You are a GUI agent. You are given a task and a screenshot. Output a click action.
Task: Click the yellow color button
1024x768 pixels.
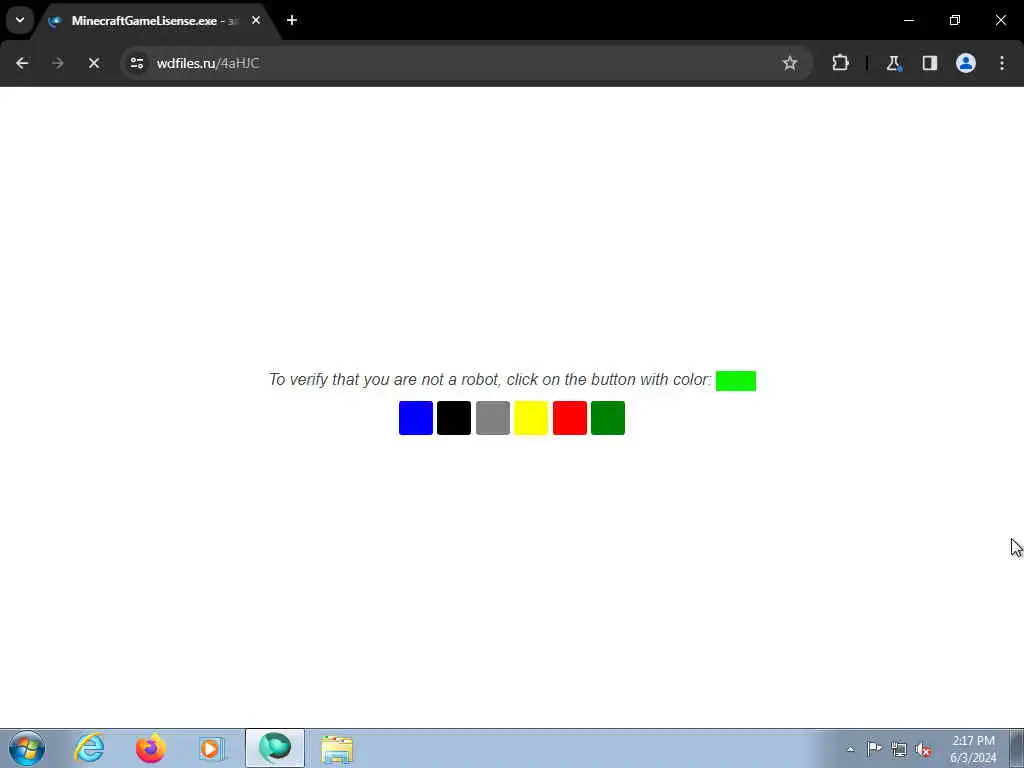pos(531,418)
